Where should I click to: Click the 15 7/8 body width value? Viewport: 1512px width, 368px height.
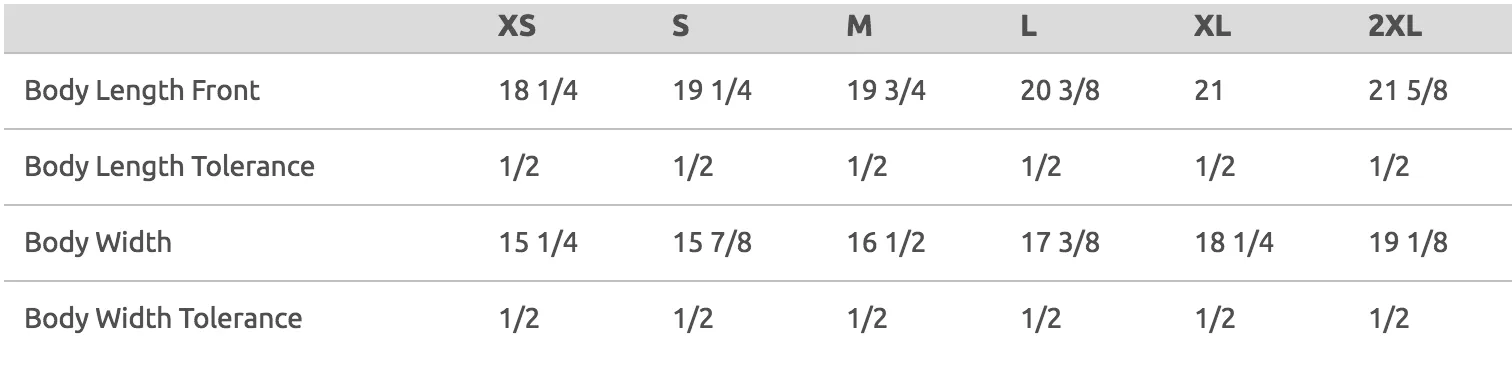point(711,242)
